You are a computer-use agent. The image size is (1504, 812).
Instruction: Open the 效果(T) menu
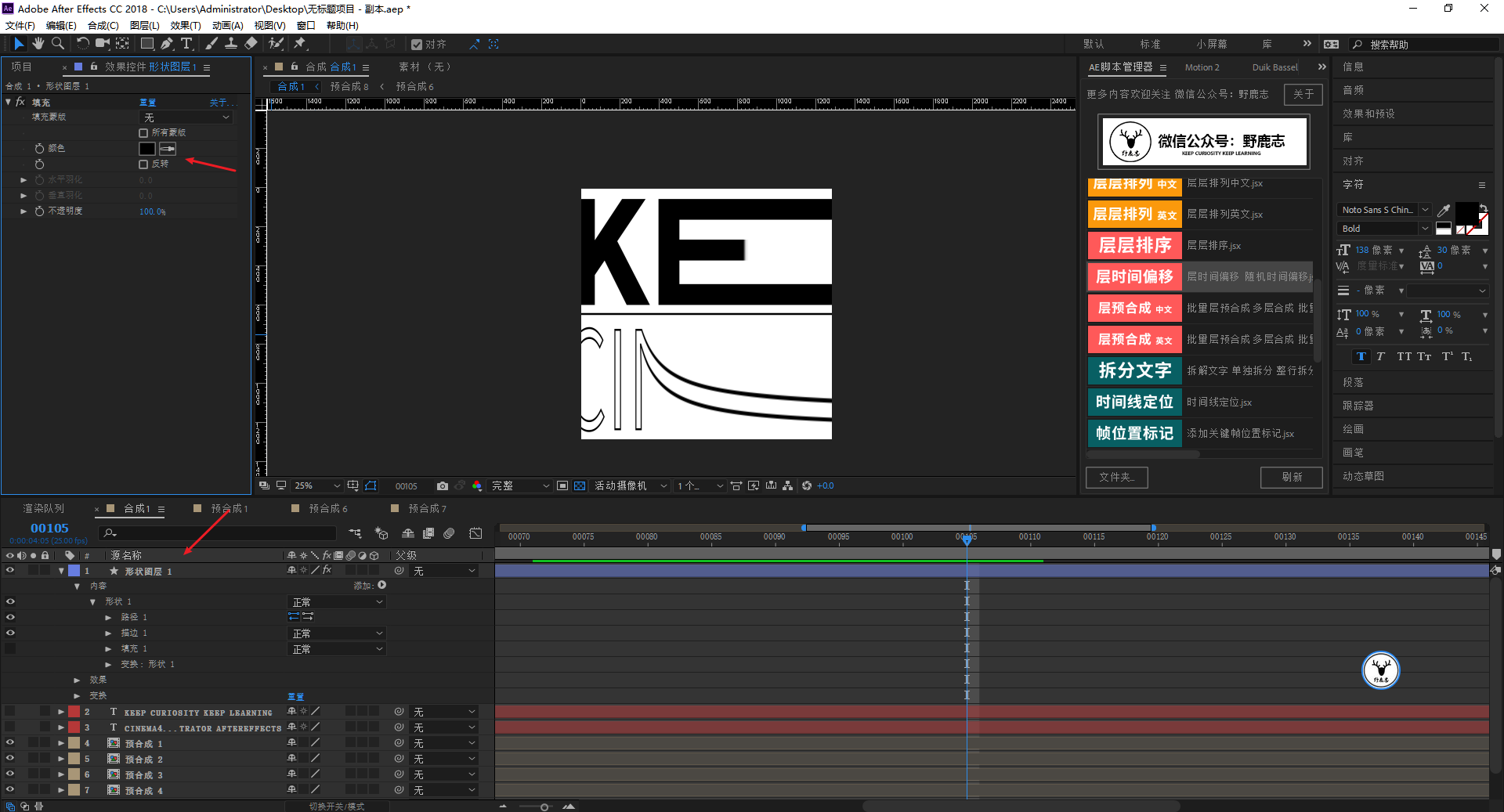185,25
